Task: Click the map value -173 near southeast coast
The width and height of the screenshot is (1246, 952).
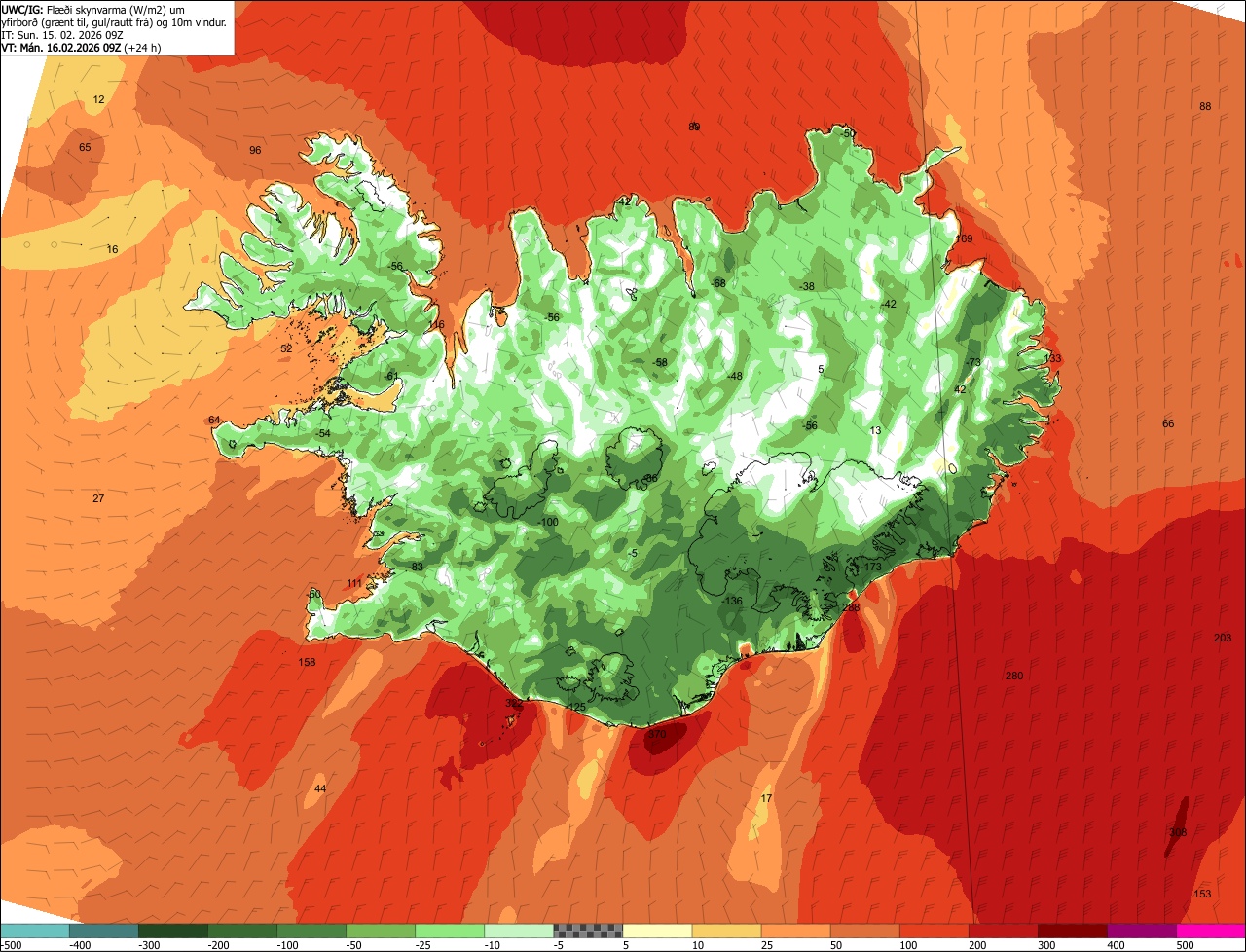Action: (870, 567)
